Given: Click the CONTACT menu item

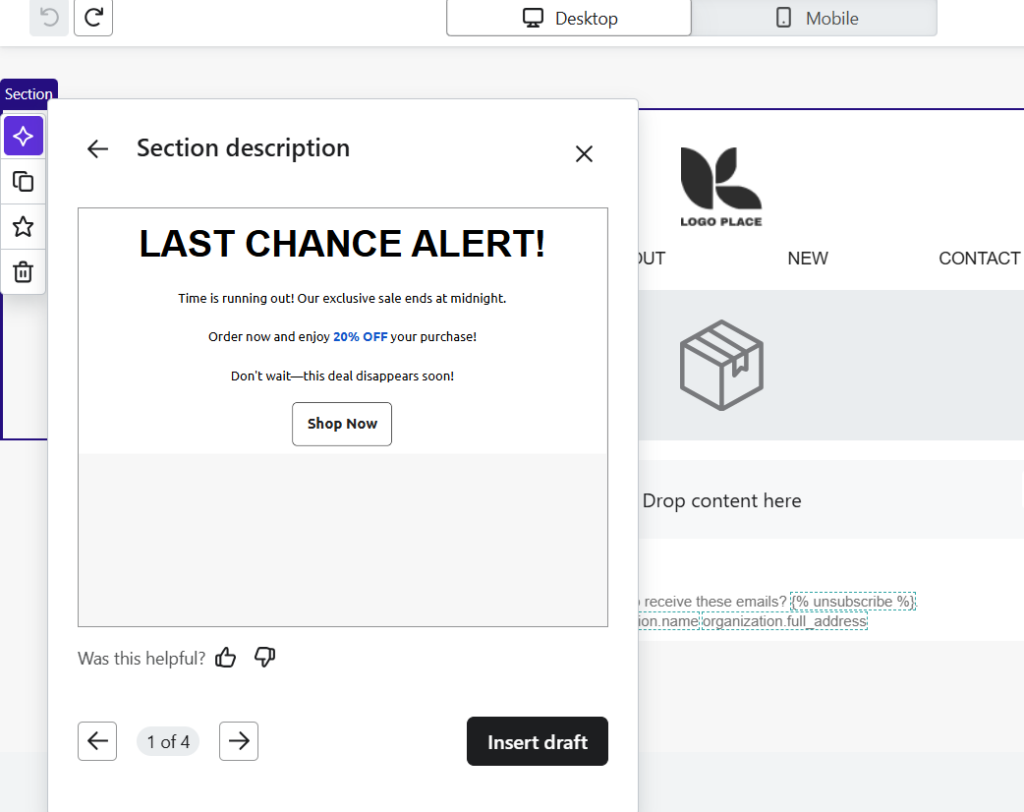Looking at the screenshot, I should pos(979,259).
